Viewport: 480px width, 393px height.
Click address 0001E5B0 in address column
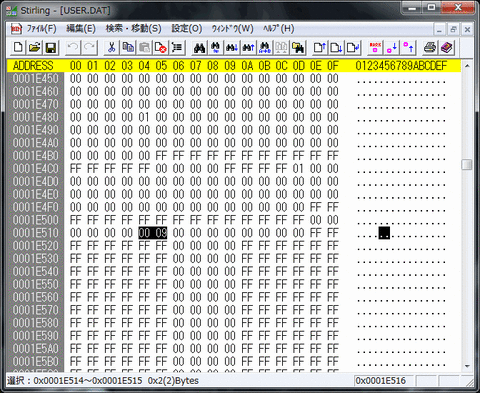35,361
